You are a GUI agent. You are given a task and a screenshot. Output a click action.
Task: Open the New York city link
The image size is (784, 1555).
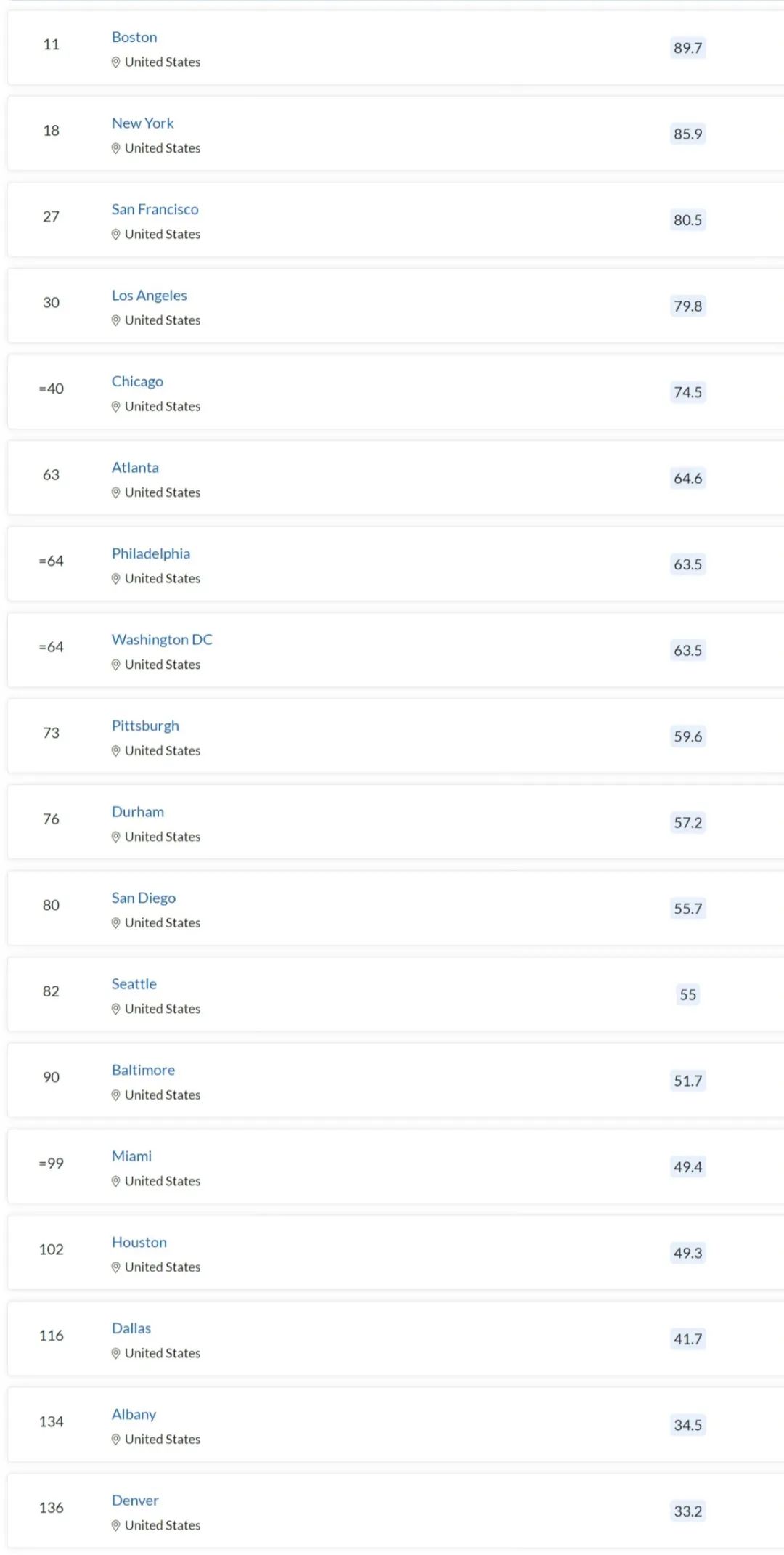point(142,123)
